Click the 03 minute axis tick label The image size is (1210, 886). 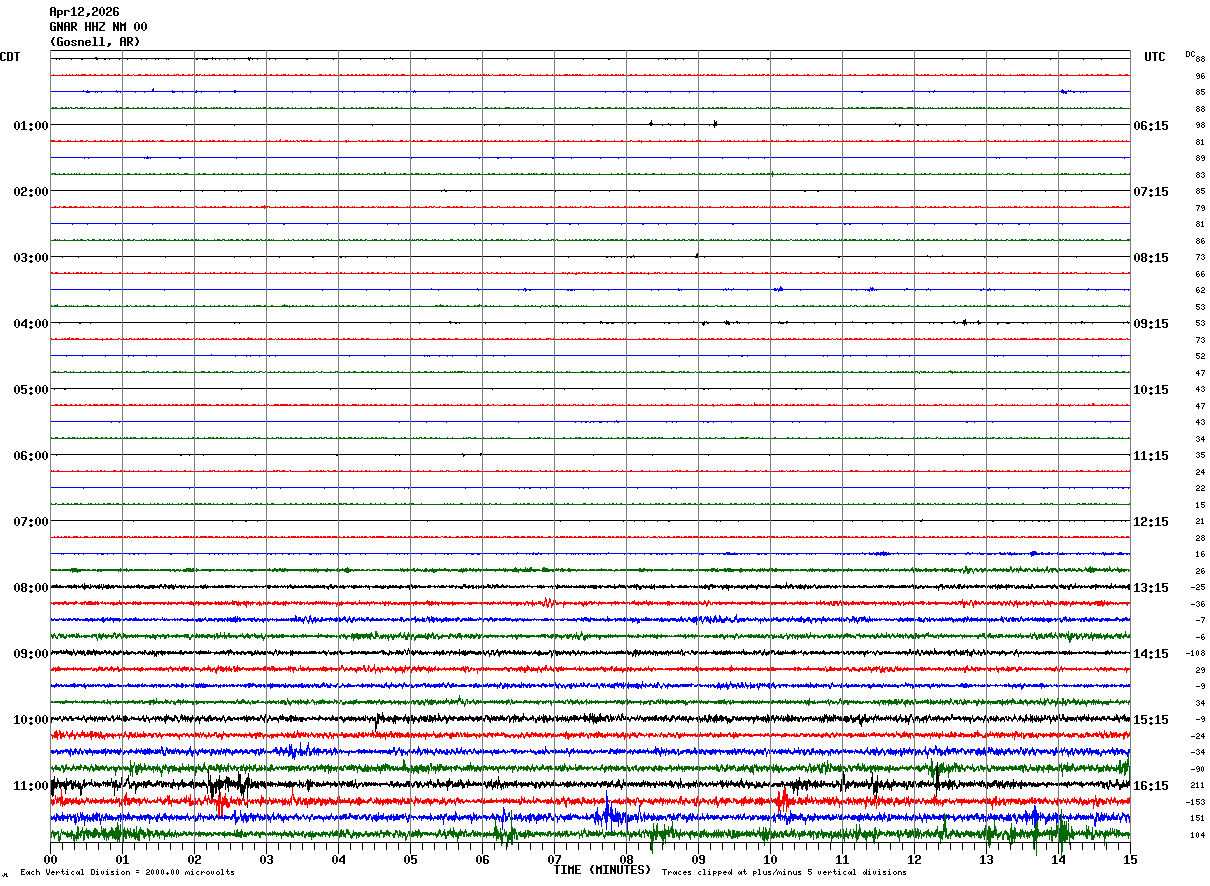266,859
